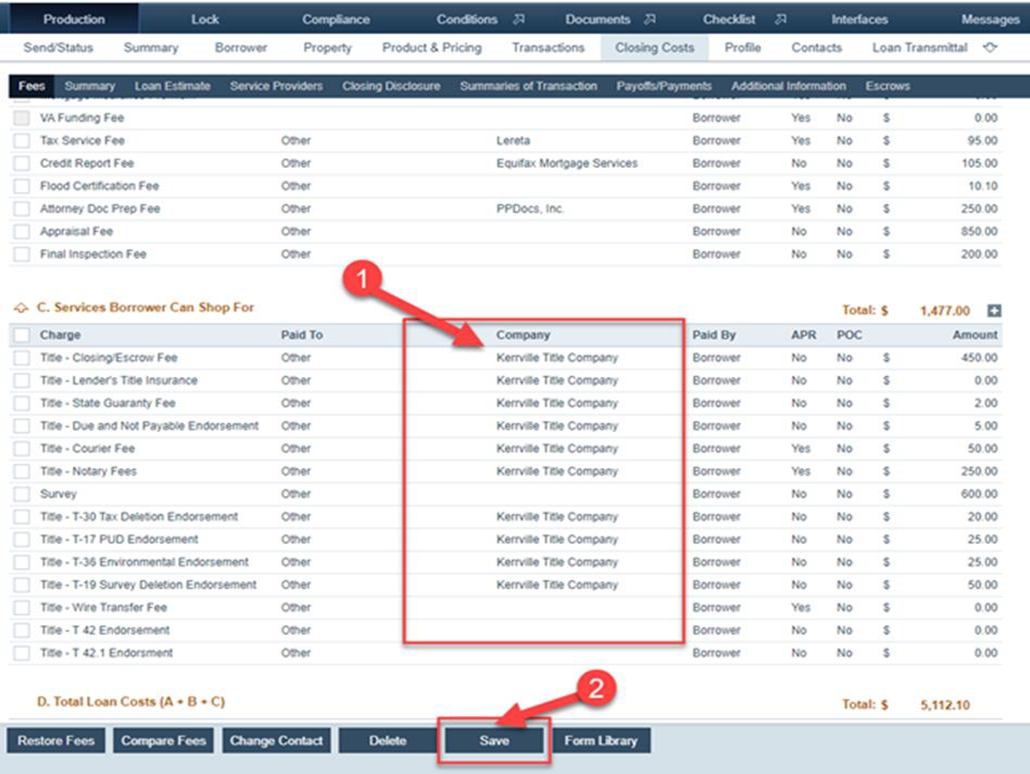Click the Save button
Screen dimensions: 1030x774
[x=494, y=741]
